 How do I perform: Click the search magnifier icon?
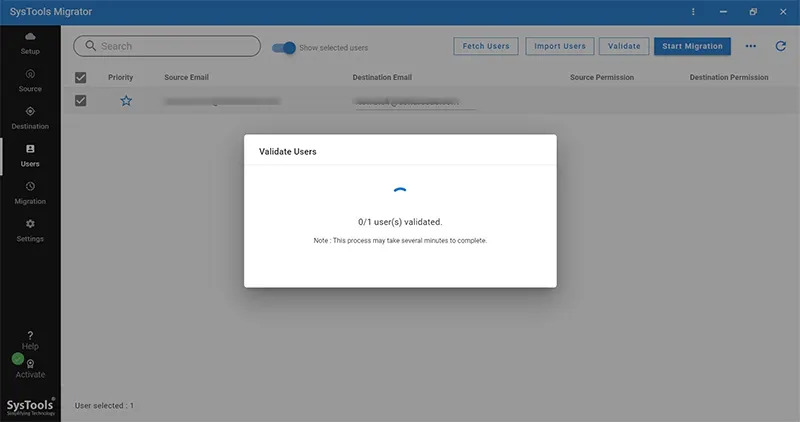pyautogui.click(x=90, y=46)
